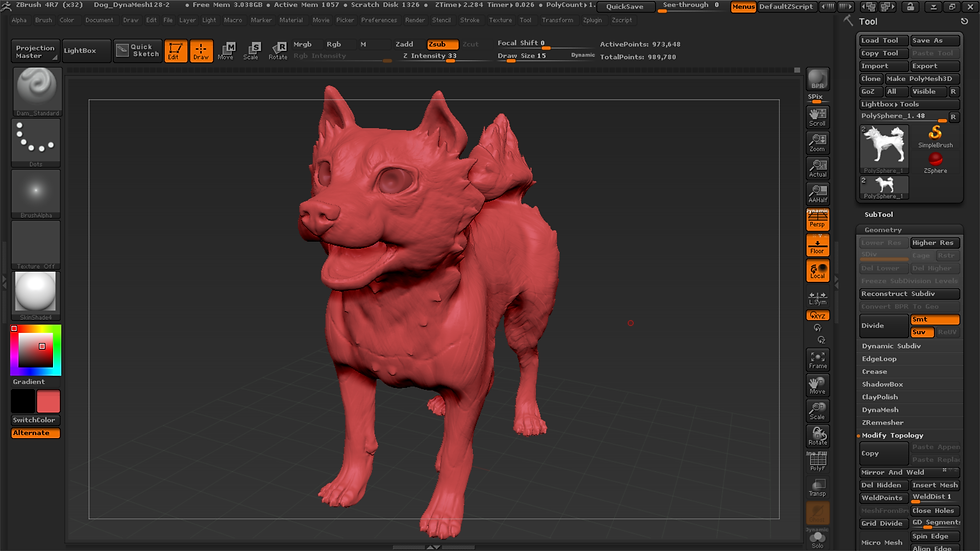Select the small PolySphere_1 dog thumbnail
Screen dimensions: 980x551
pyautogui.click(x=884, y=187)
